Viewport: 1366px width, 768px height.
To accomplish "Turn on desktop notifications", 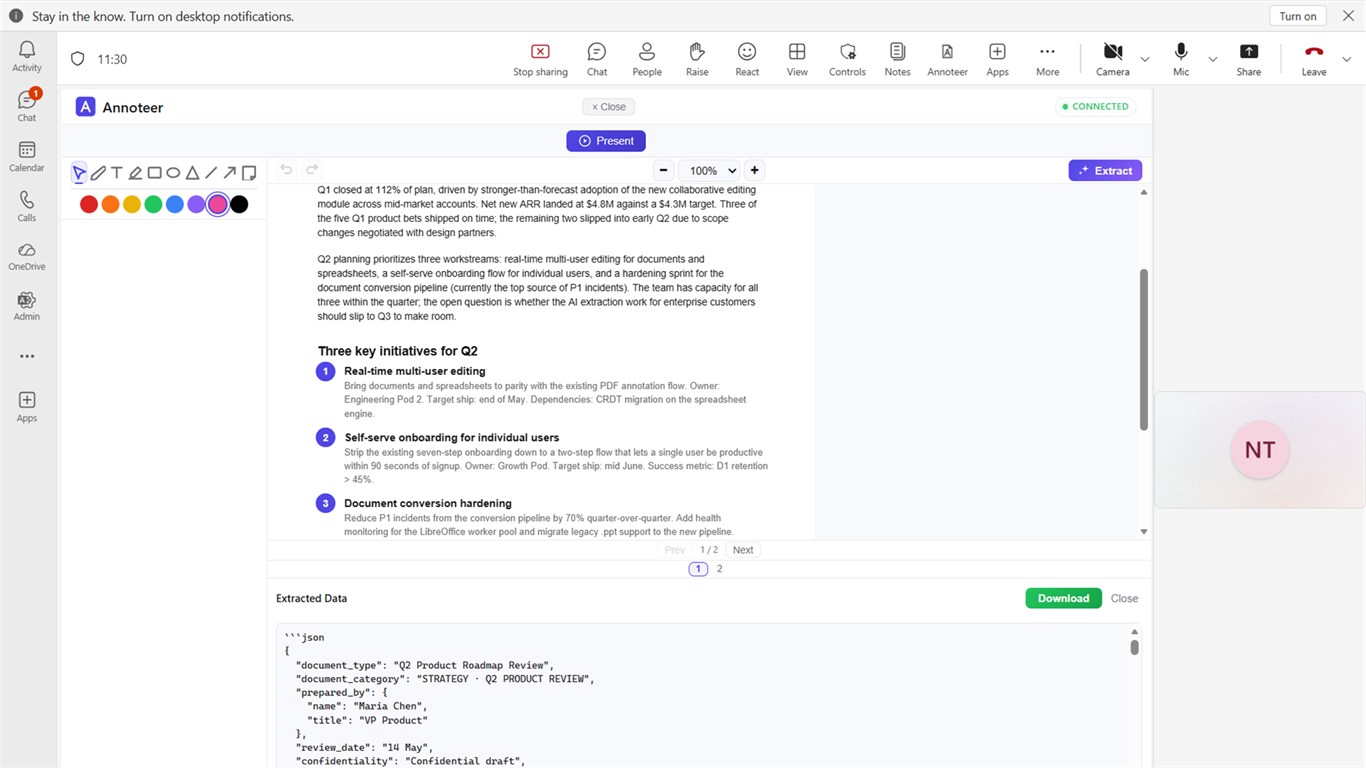I will [x=1298, y=16].
